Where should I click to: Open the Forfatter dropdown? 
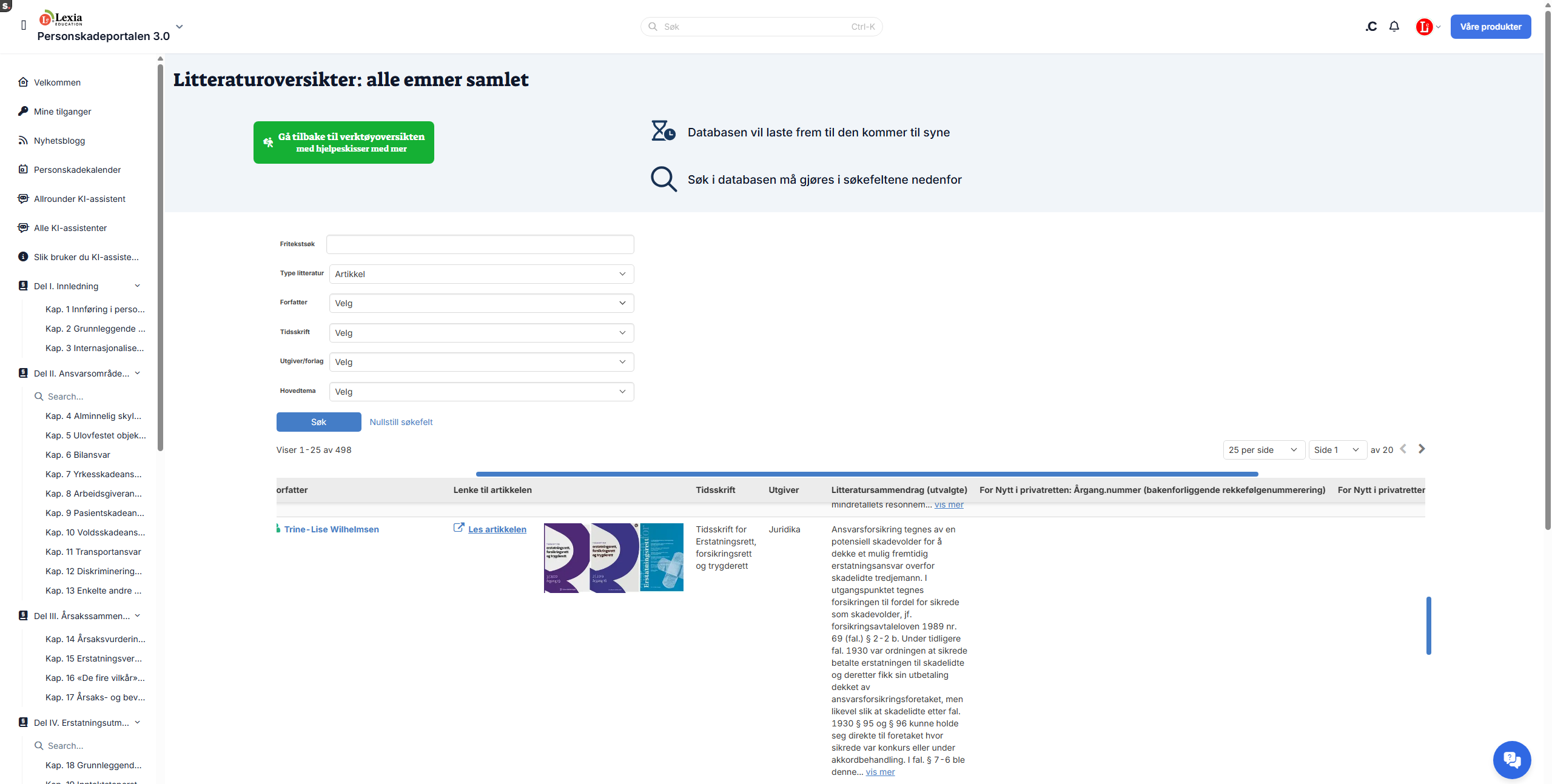[482, 303]
